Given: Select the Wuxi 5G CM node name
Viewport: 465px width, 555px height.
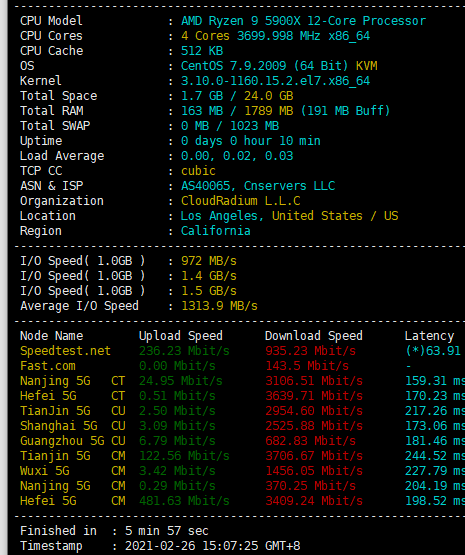Looking at the screenshot, I should point(73,471).
